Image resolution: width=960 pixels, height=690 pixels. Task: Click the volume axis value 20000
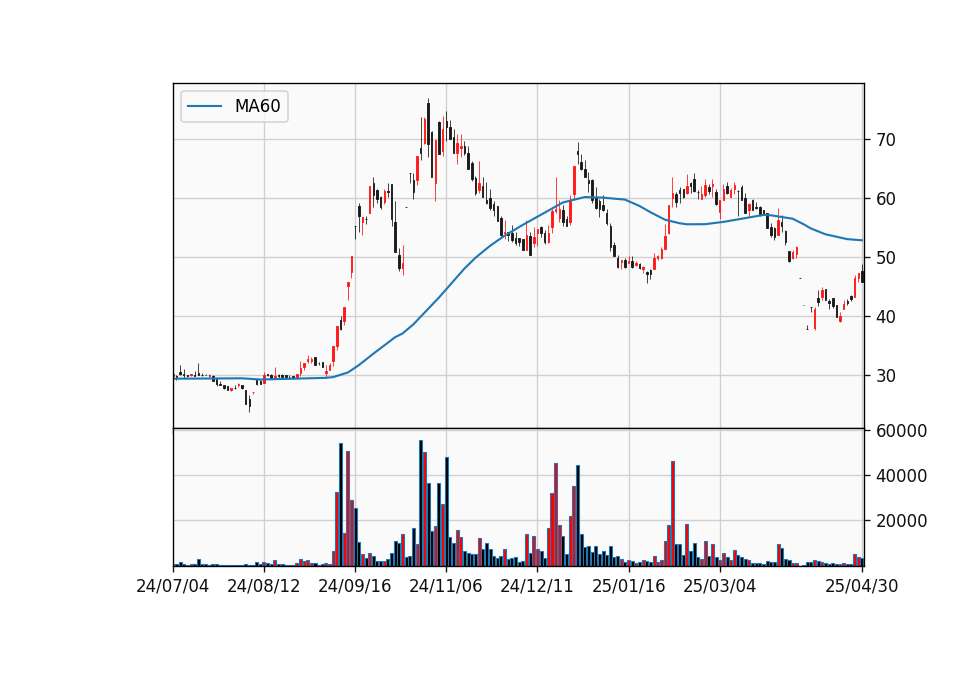(902, 521)
